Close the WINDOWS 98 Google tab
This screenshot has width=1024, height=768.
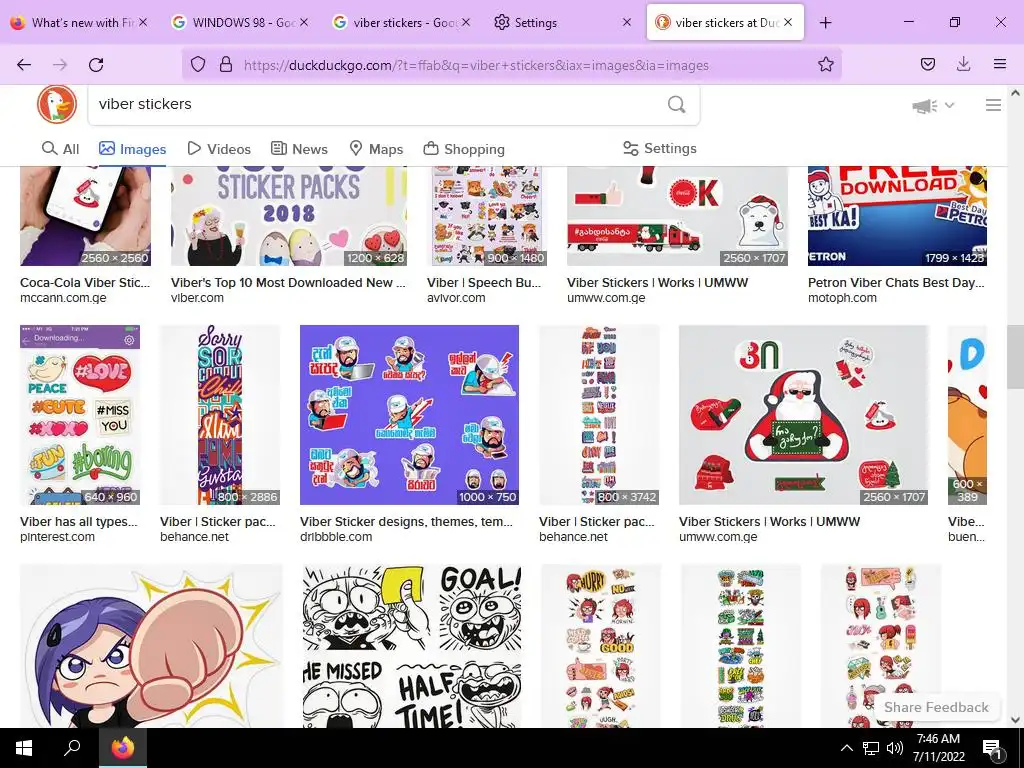tap(304, 22)
